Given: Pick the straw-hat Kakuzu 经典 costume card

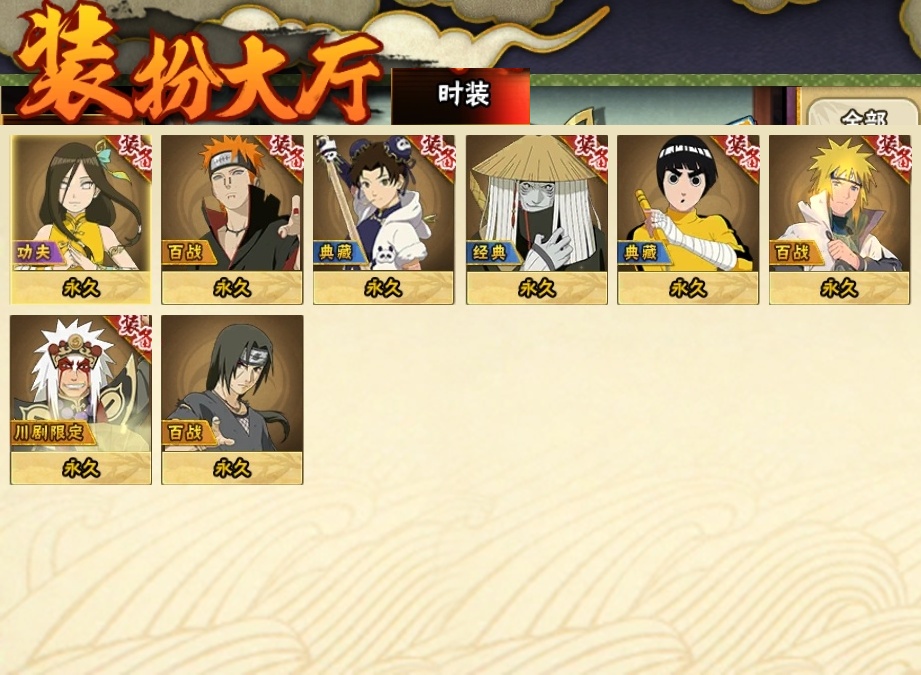Looking at the screenshot, I should [x=537, y=219].
